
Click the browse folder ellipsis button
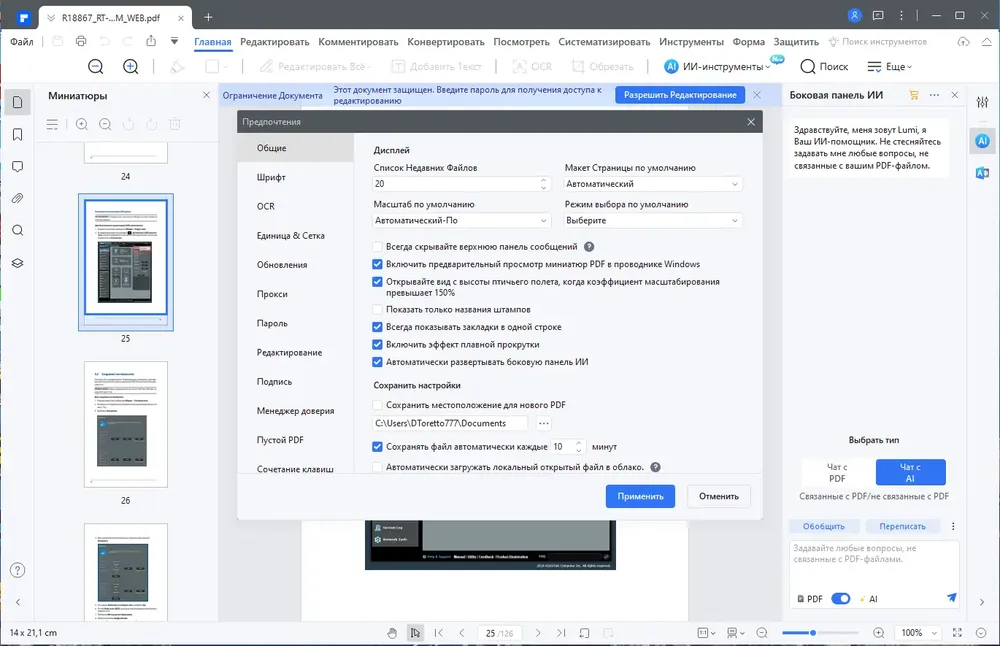tap(543, 423)
